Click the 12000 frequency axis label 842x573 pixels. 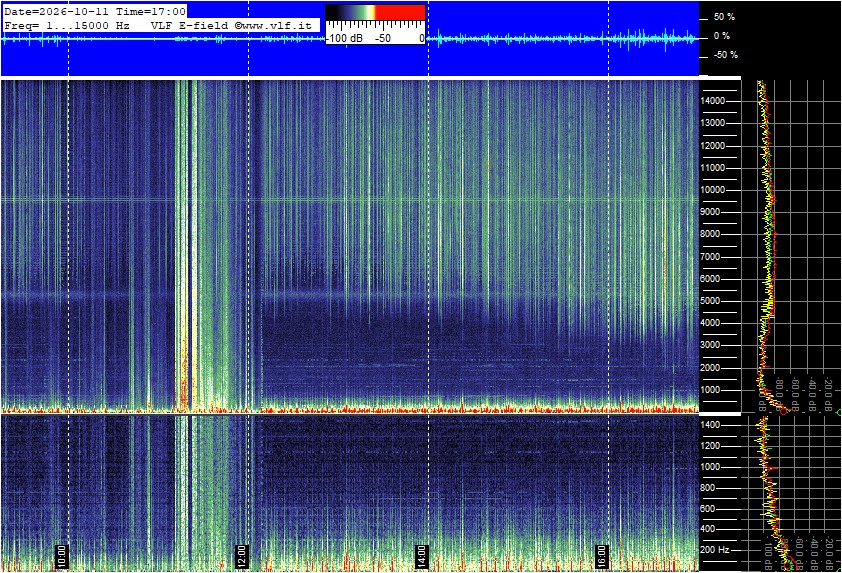(x=713, y=146)
